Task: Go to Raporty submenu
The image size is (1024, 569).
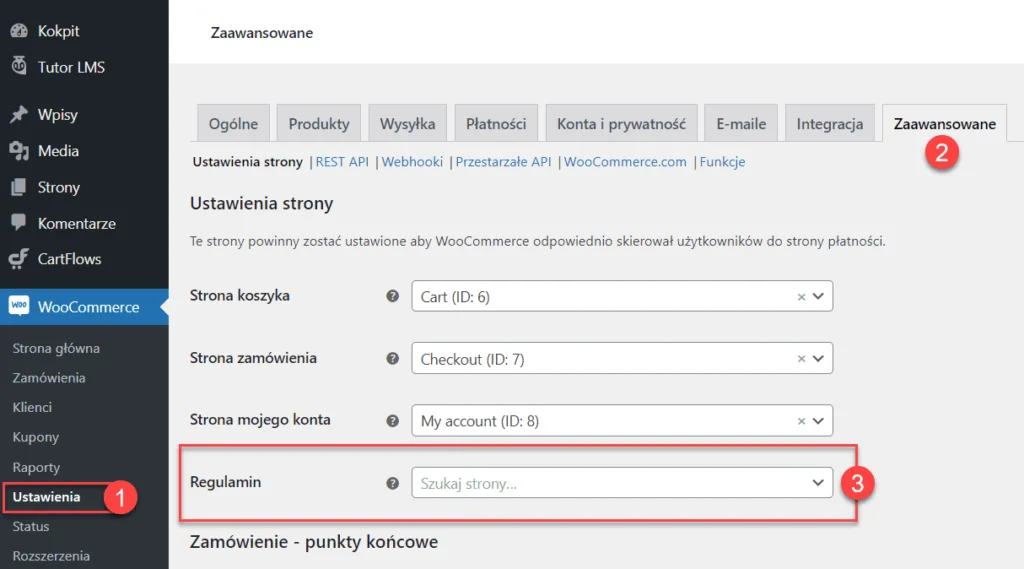Action: pyautogui.click(x=36, y=467)
